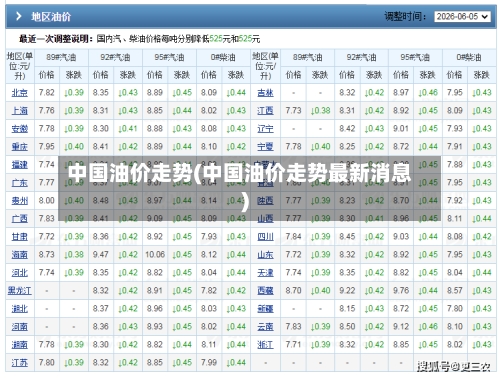Screen dimensions: 500x378
Task: Open the 辽宁 region link
Action: 265,129
